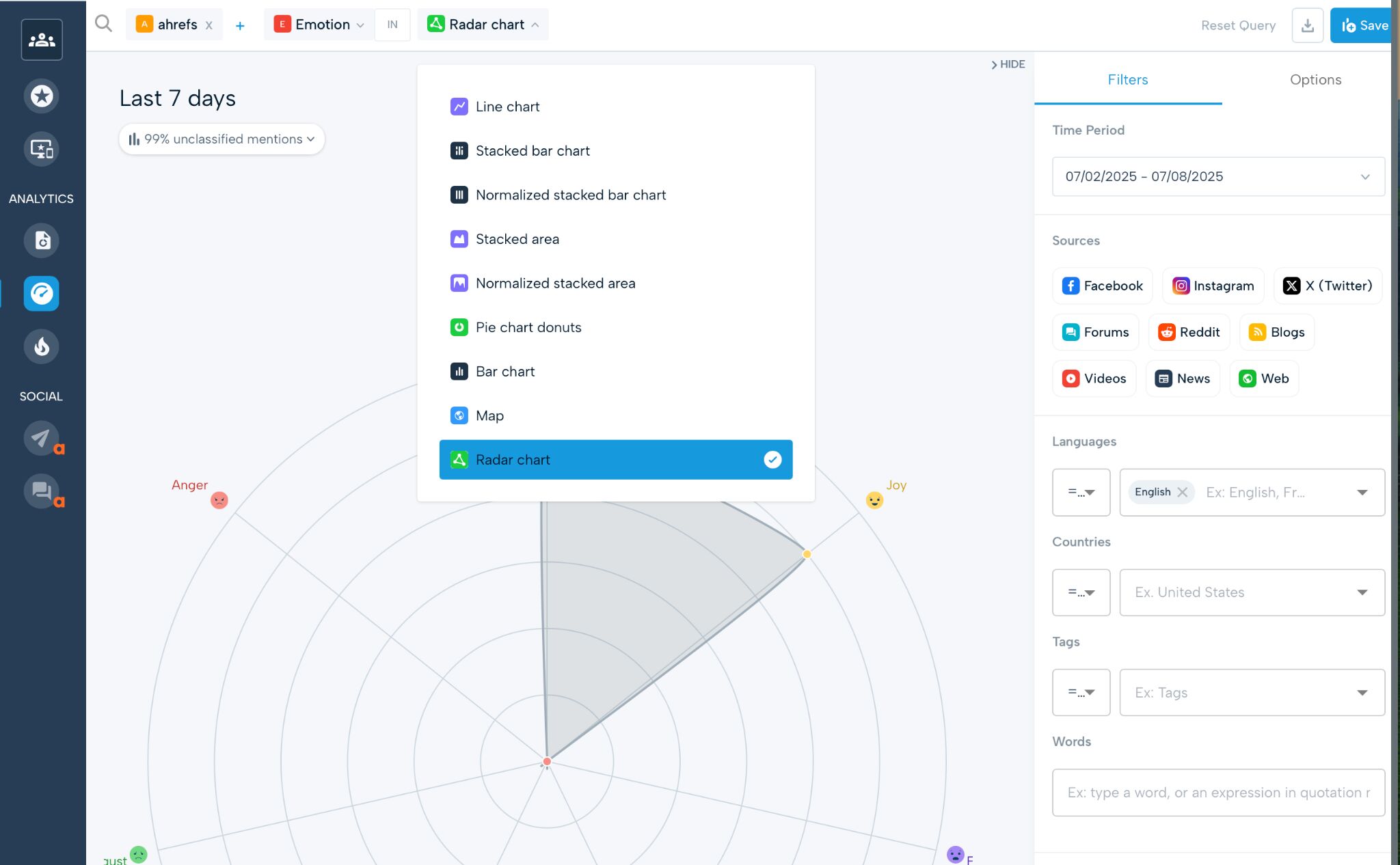The height and width of the screenshot is (865, 1400).
Task: Click the Reset Query button
Action: 1237,25
